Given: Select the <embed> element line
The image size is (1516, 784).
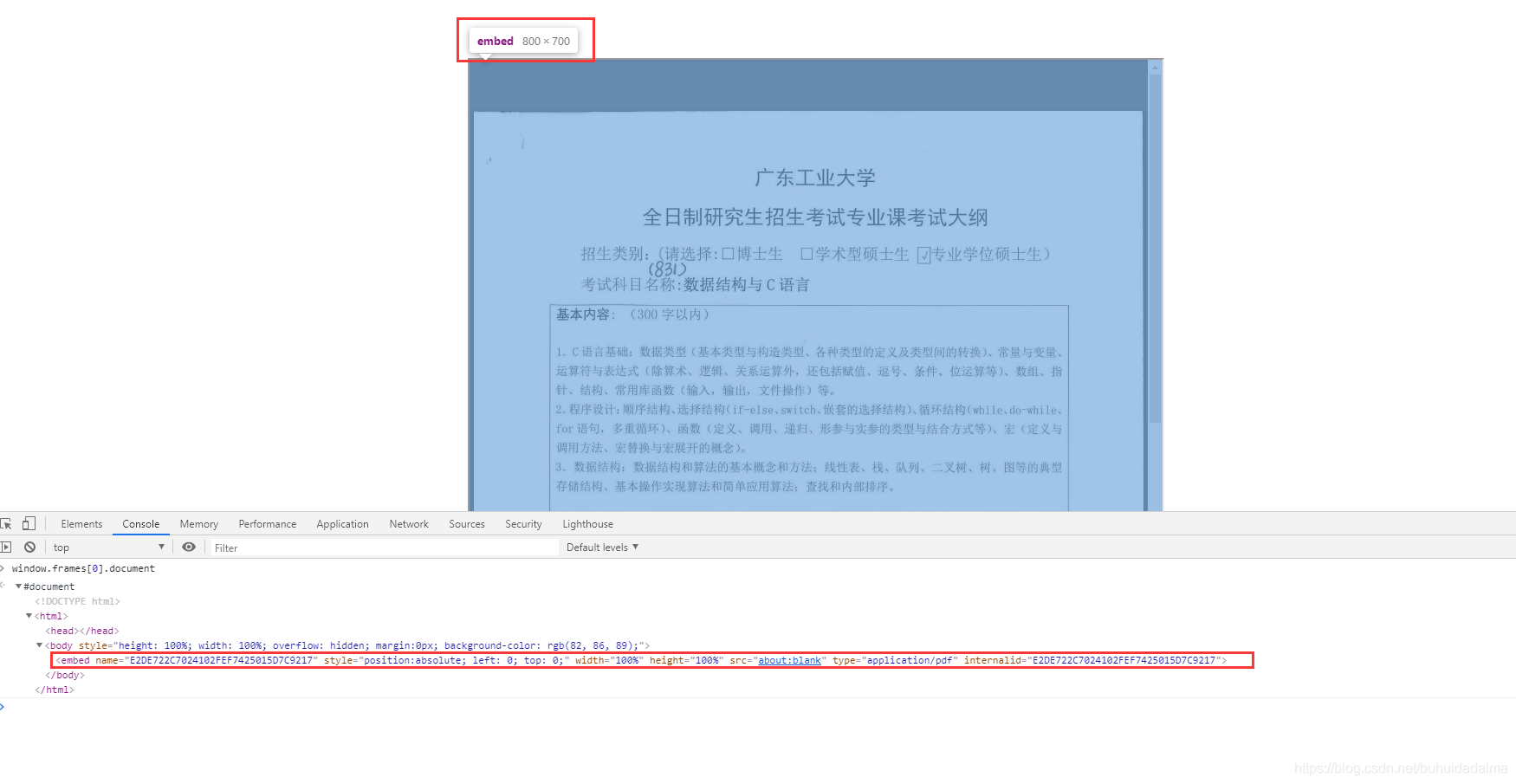Looking at the screenshot, I should pyautogui.click(x=641, y=660).
